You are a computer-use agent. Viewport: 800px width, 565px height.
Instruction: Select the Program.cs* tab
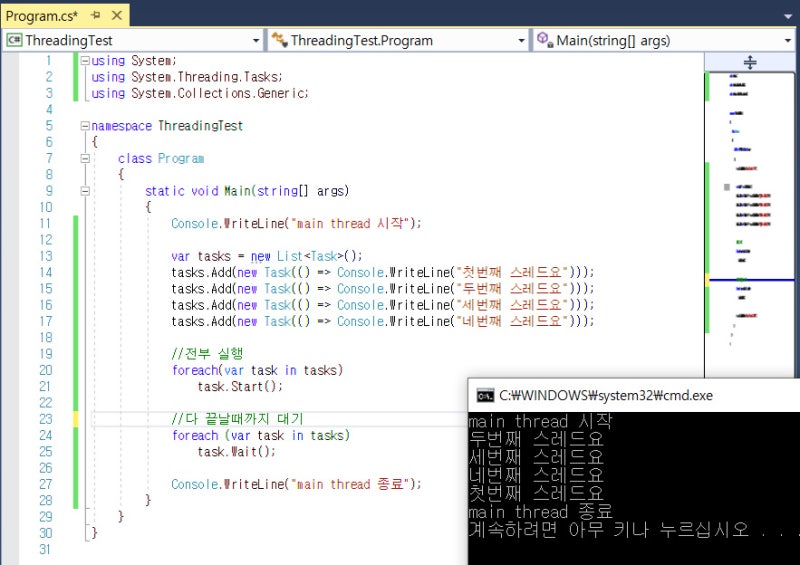click(42, 17)
